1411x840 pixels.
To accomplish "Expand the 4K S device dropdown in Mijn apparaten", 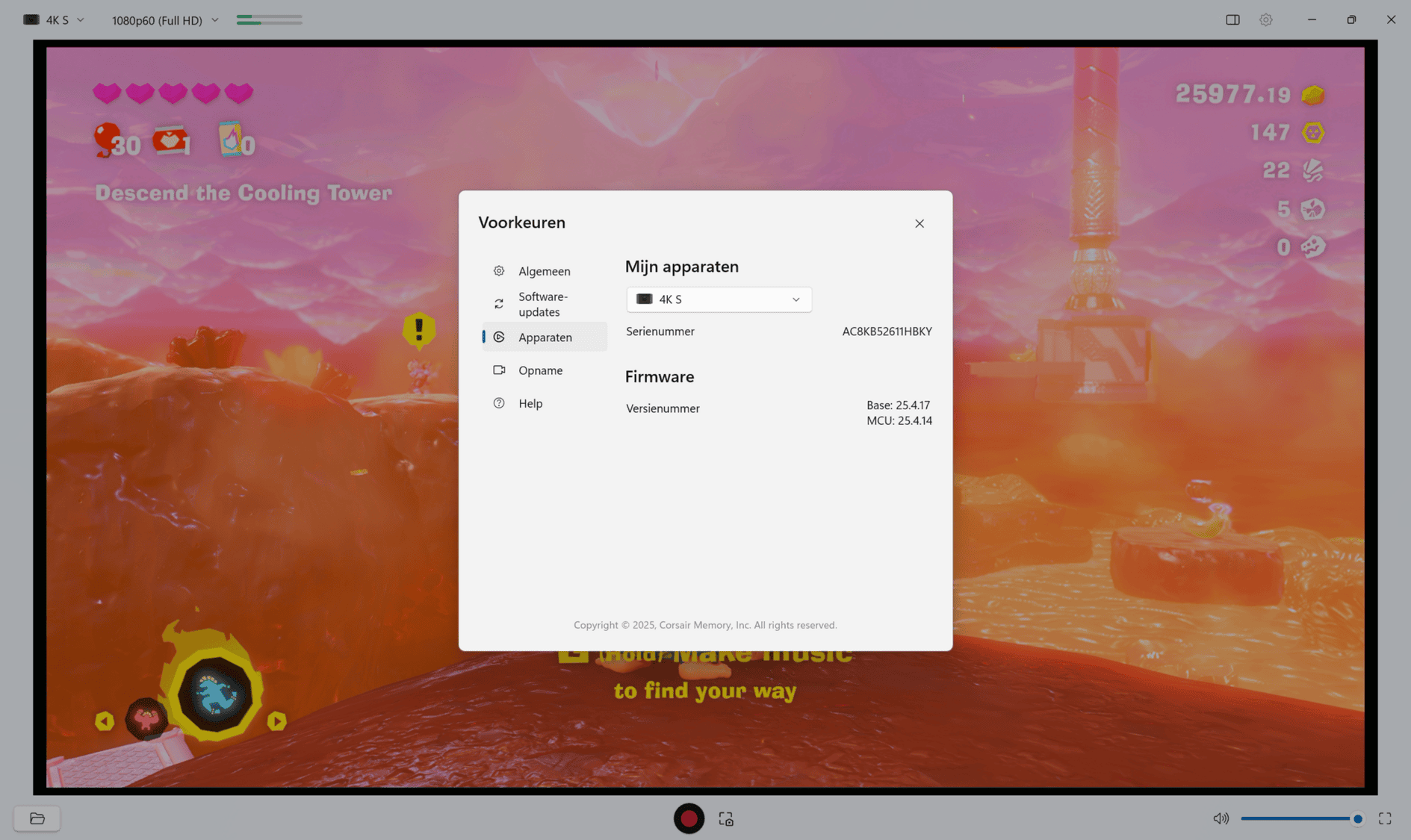I will click(719, 299).
